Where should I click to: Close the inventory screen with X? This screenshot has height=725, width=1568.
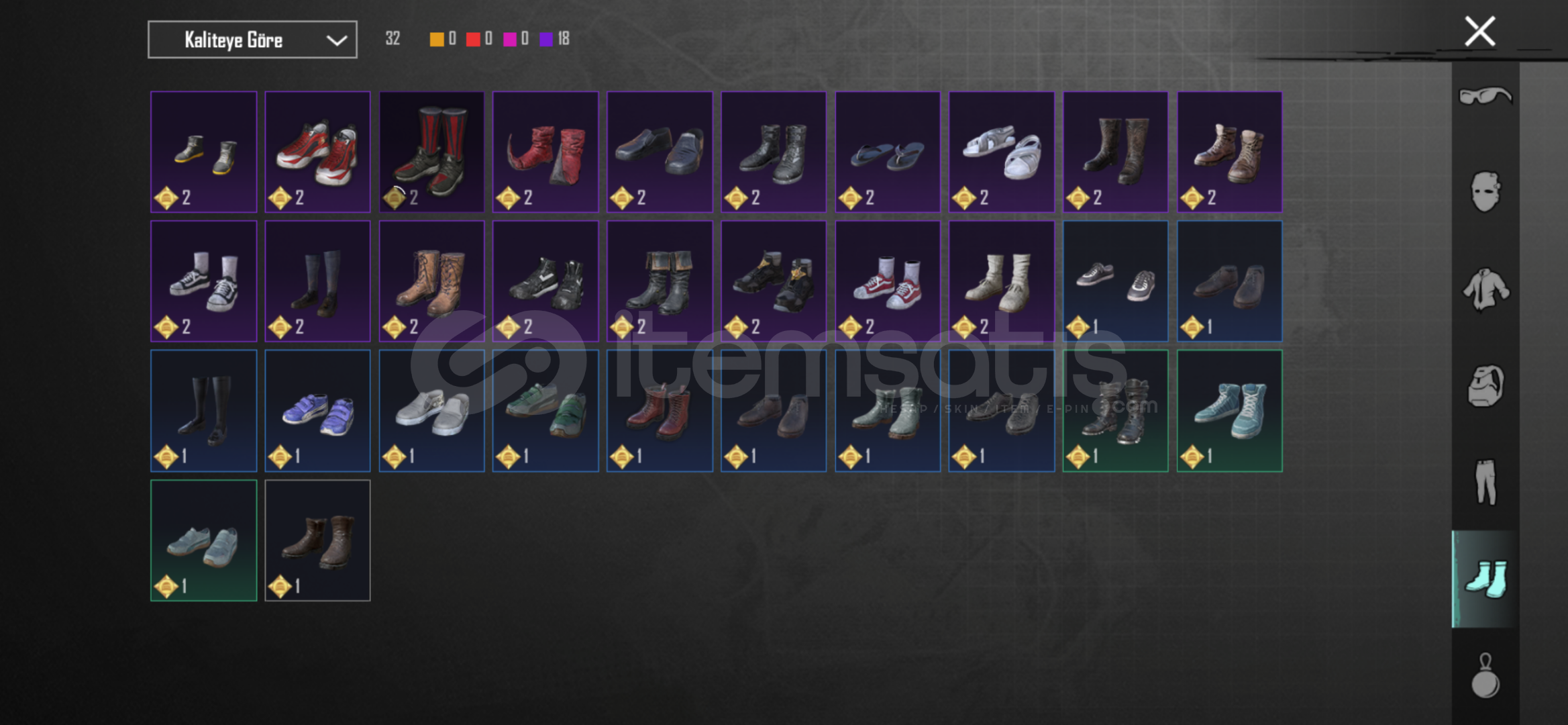click(1480, 31)
